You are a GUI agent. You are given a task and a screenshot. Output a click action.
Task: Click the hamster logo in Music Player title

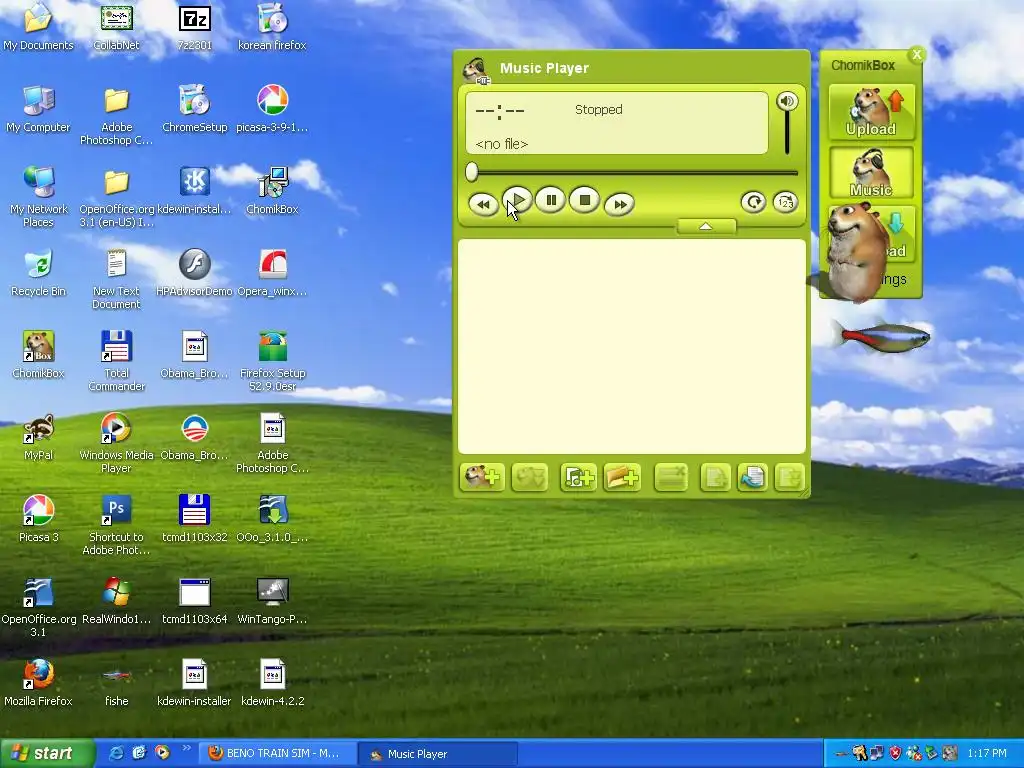(477, 70)
